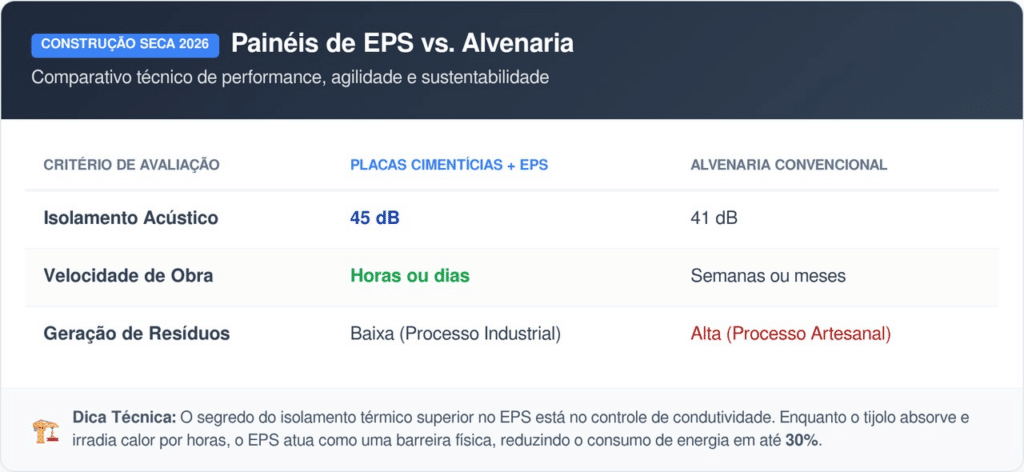Click the blue CONSTRUÇÃO SECA 2026 badge
Viewport: 1024px width, 472px height.
(125, 46)
